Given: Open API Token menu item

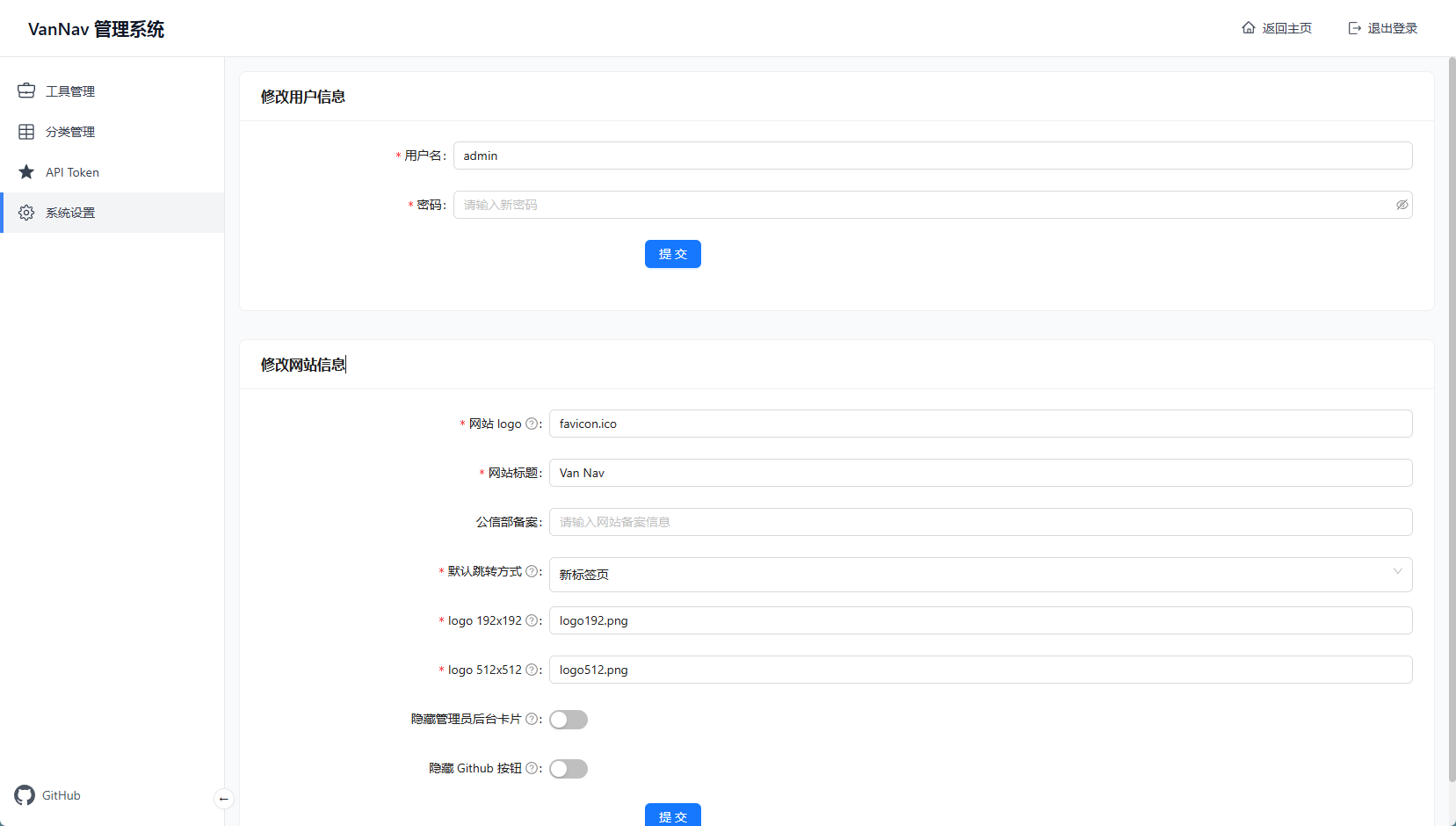Looking at the screenshot, I should click(112, 172).
